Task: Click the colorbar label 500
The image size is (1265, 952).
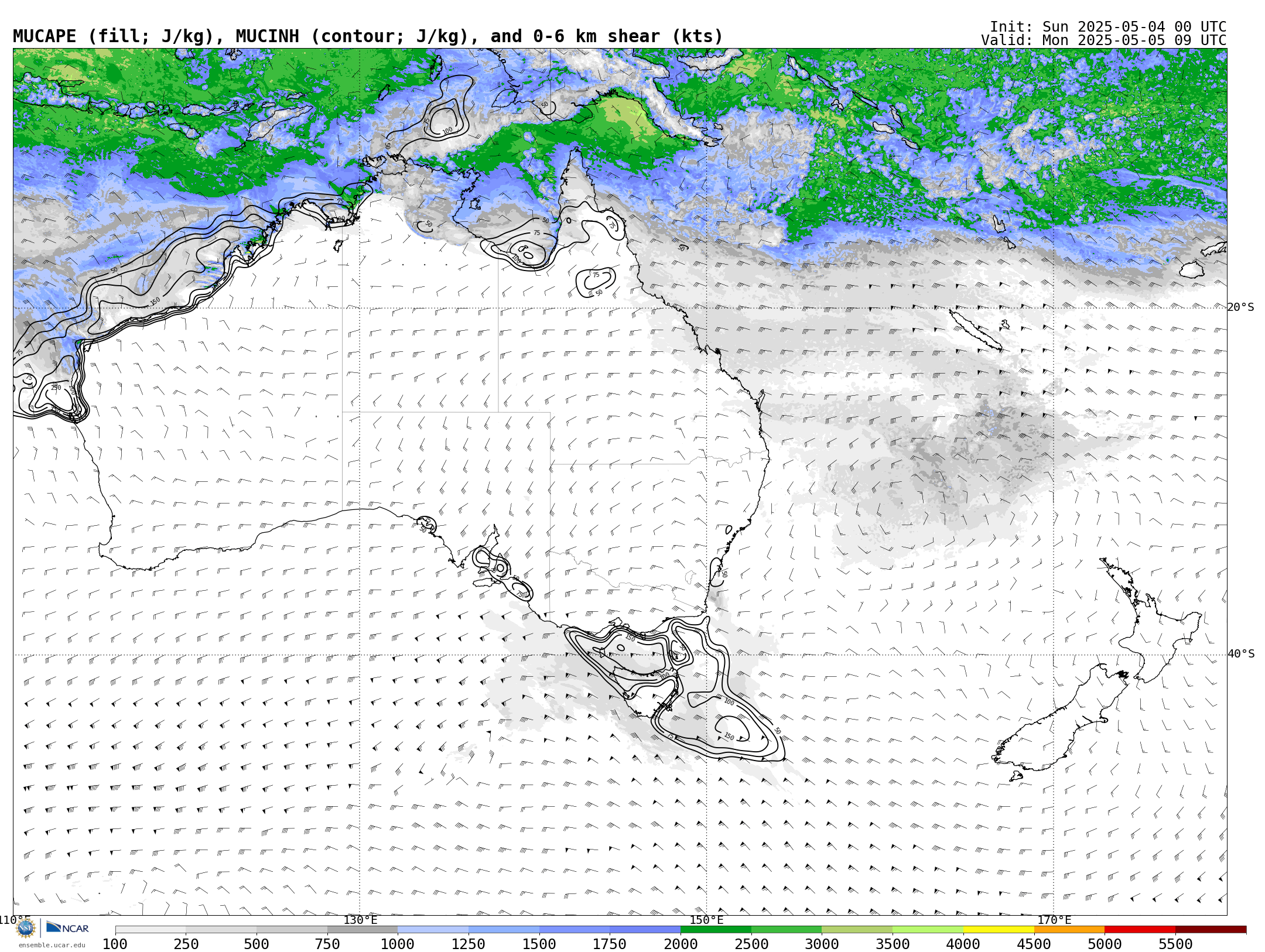Action: [x=257, y=944]
